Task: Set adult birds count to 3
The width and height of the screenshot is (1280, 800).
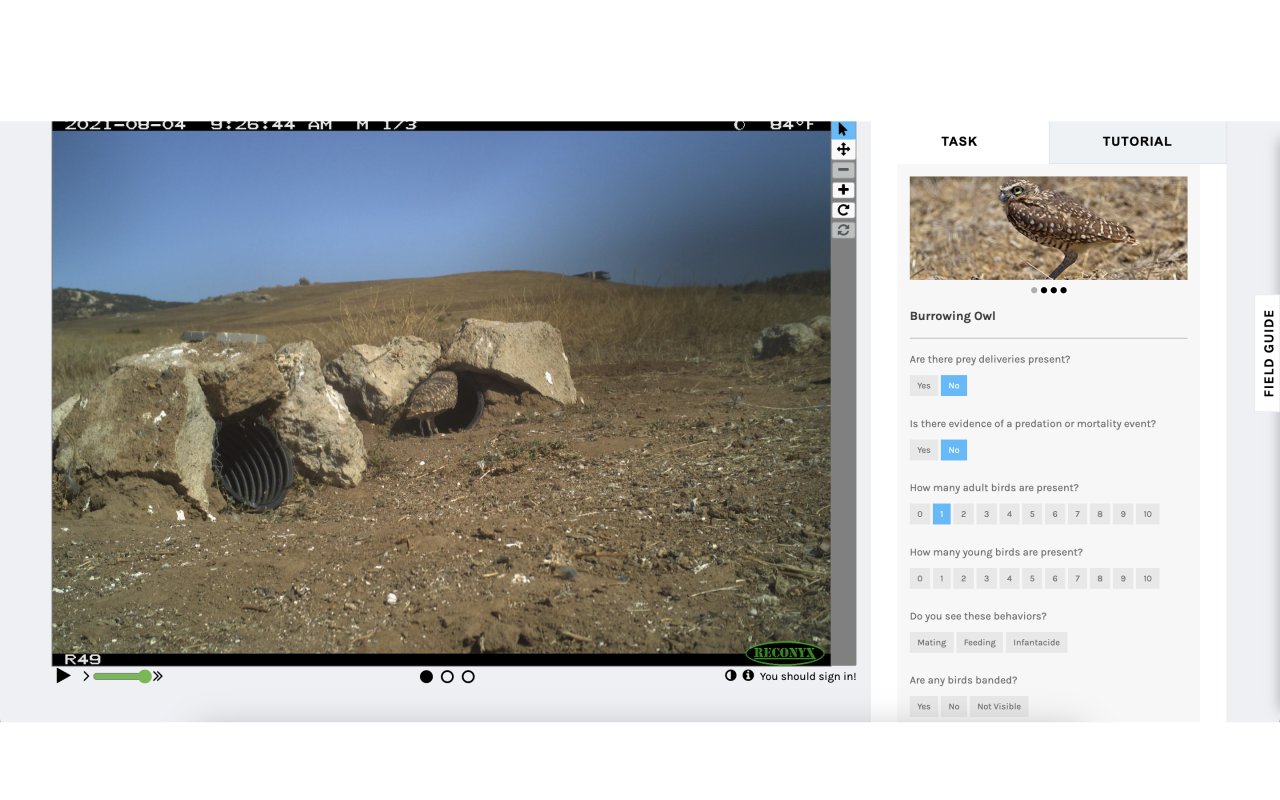Action: 986,514
